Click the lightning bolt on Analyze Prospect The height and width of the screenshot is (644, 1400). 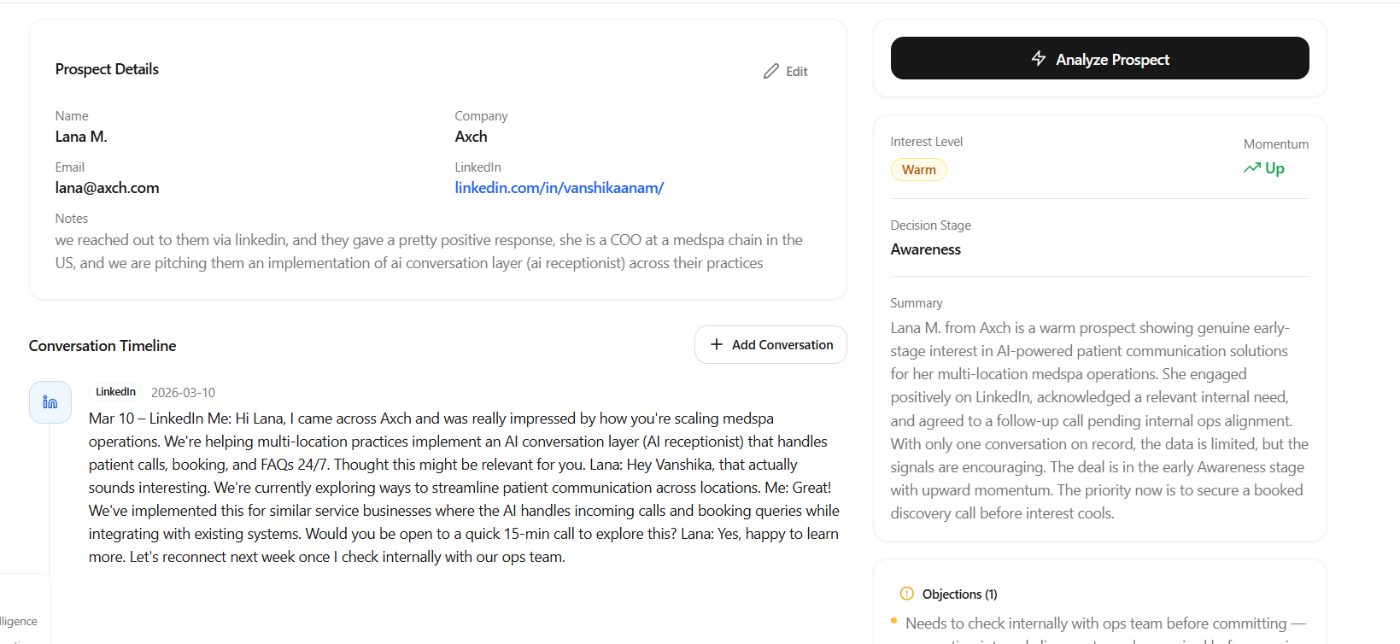tap(1039, 59)
